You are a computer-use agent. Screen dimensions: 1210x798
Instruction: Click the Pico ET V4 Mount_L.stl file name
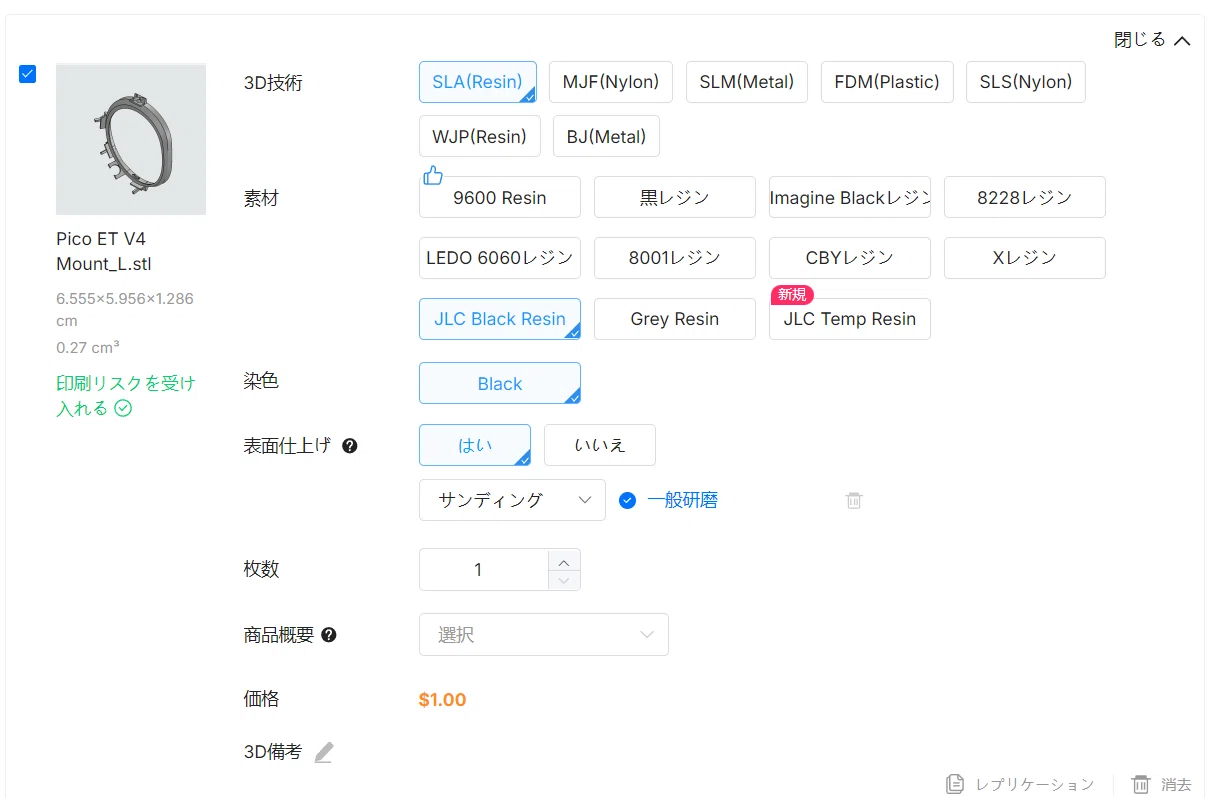point(104,251)
